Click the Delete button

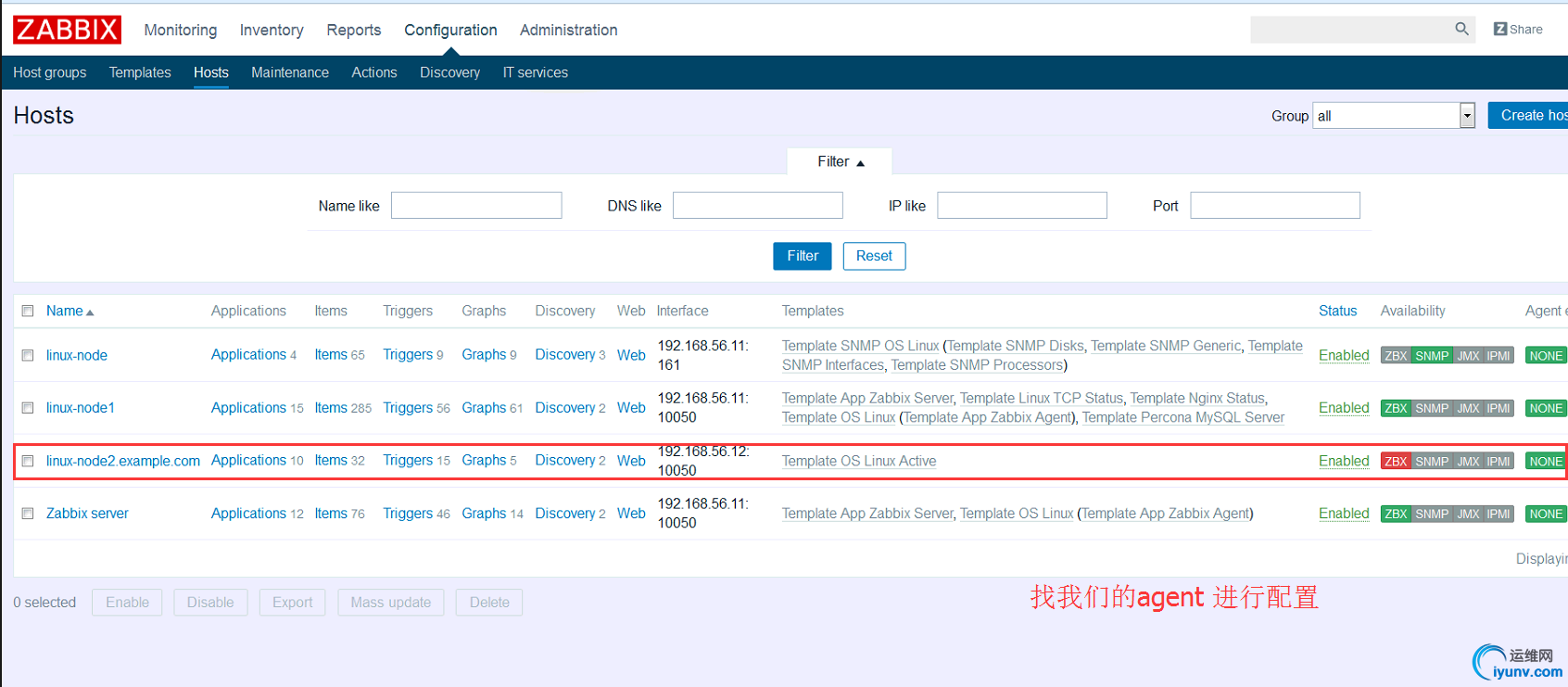click(x=489, y=603)
